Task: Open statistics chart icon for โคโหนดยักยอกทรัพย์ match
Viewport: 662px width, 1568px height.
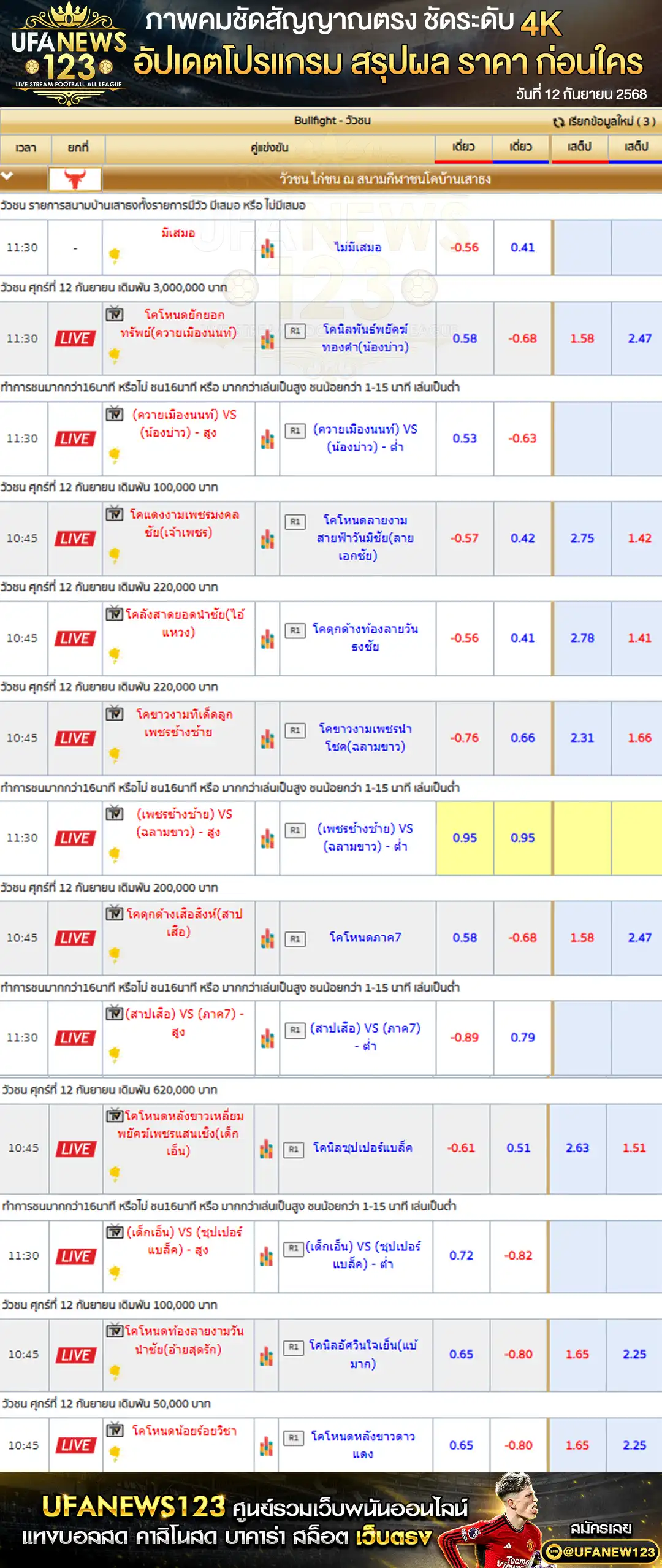Action: [267, 339]
